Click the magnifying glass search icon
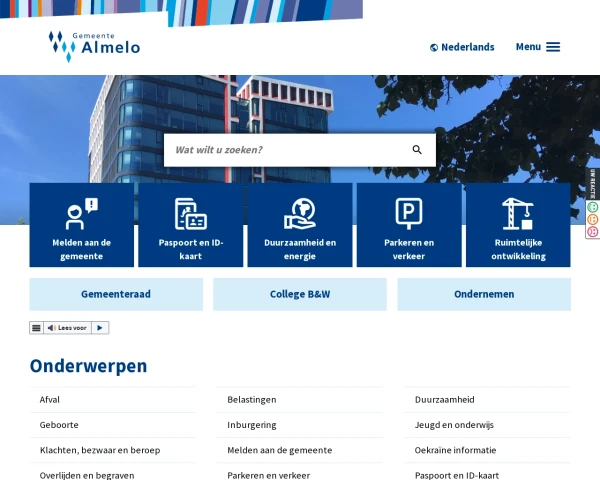The image size is (600, 480). pos(417,150)
